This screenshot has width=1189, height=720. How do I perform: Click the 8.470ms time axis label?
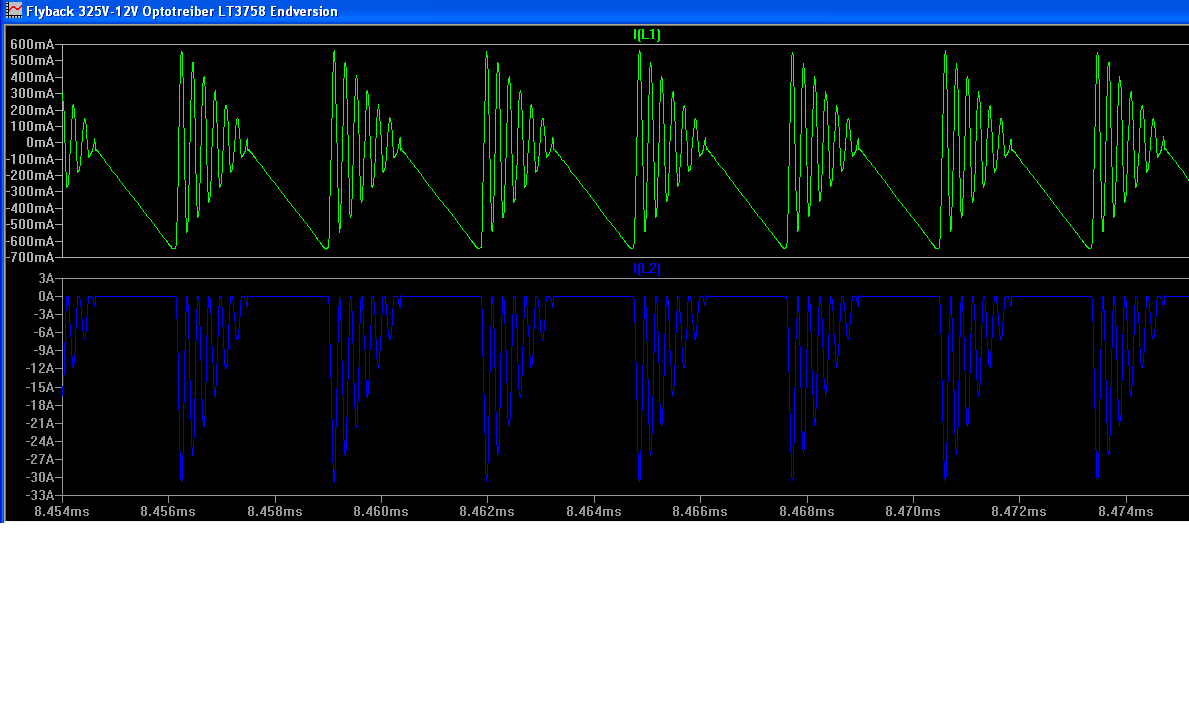point(912,511)
